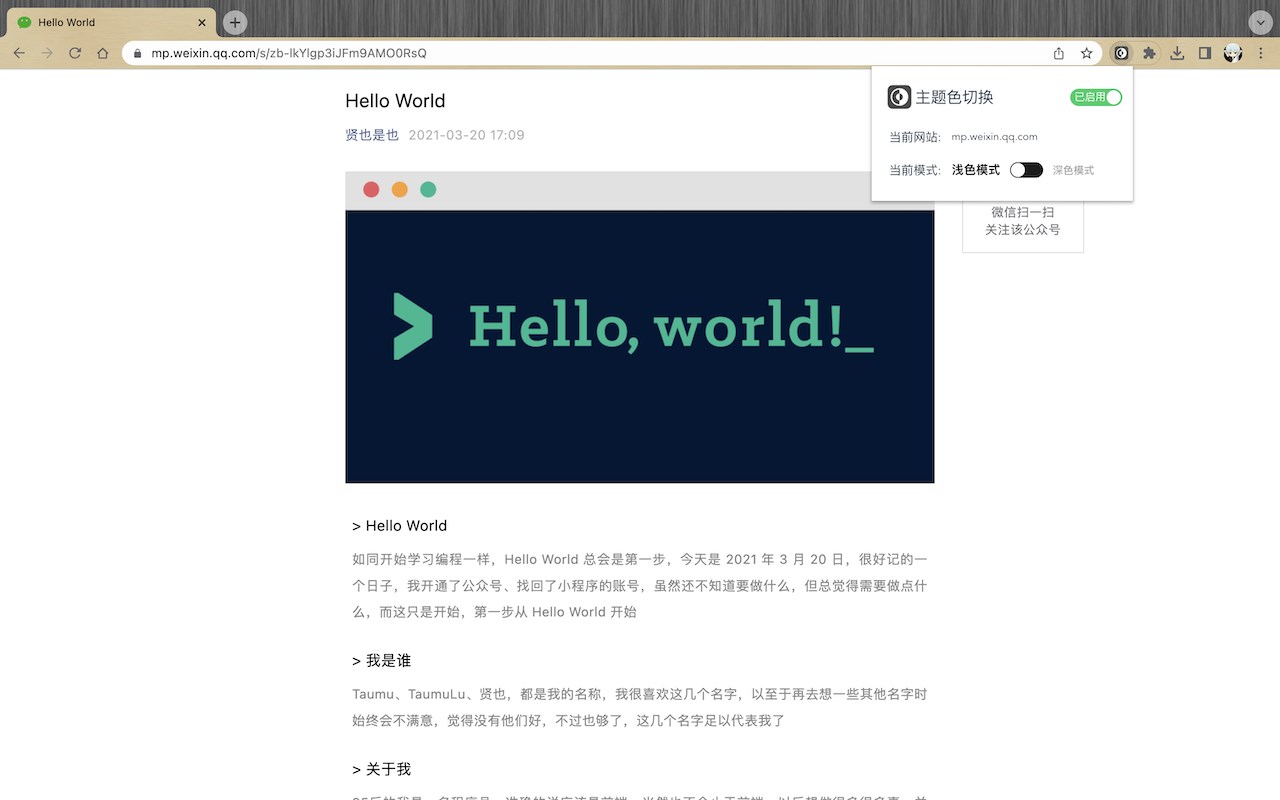Click the 当前模式 label in popup
1280x800 pixels.
pos(915,171)
